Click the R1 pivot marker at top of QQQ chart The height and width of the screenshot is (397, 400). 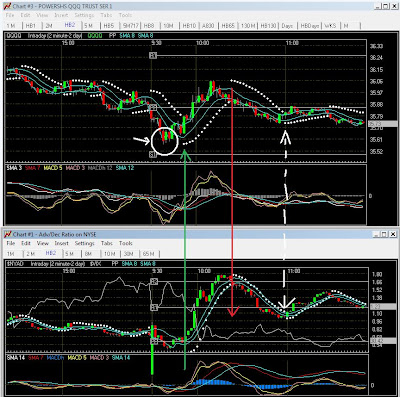click(x=153, y=55)
